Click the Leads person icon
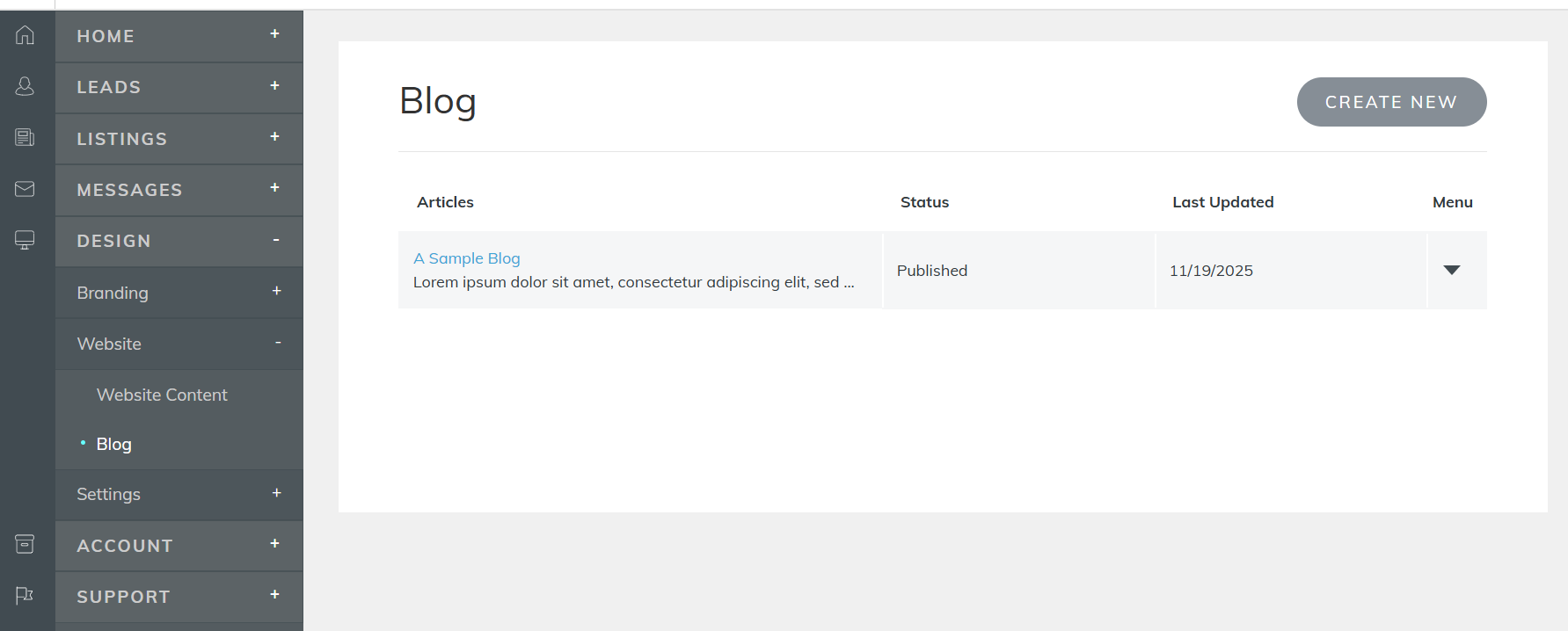Viewport: 1568px width, 631px height. [25, 86]
